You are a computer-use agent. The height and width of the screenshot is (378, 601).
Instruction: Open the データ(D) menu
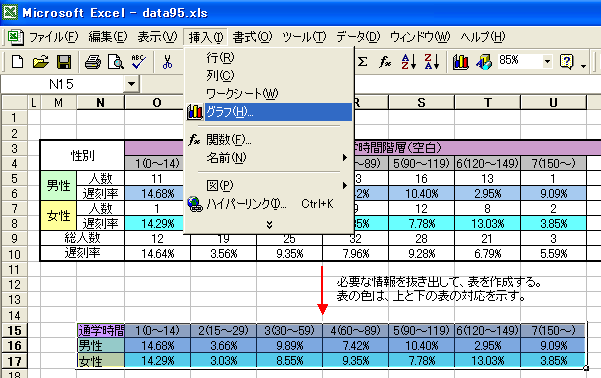[358, 37]
